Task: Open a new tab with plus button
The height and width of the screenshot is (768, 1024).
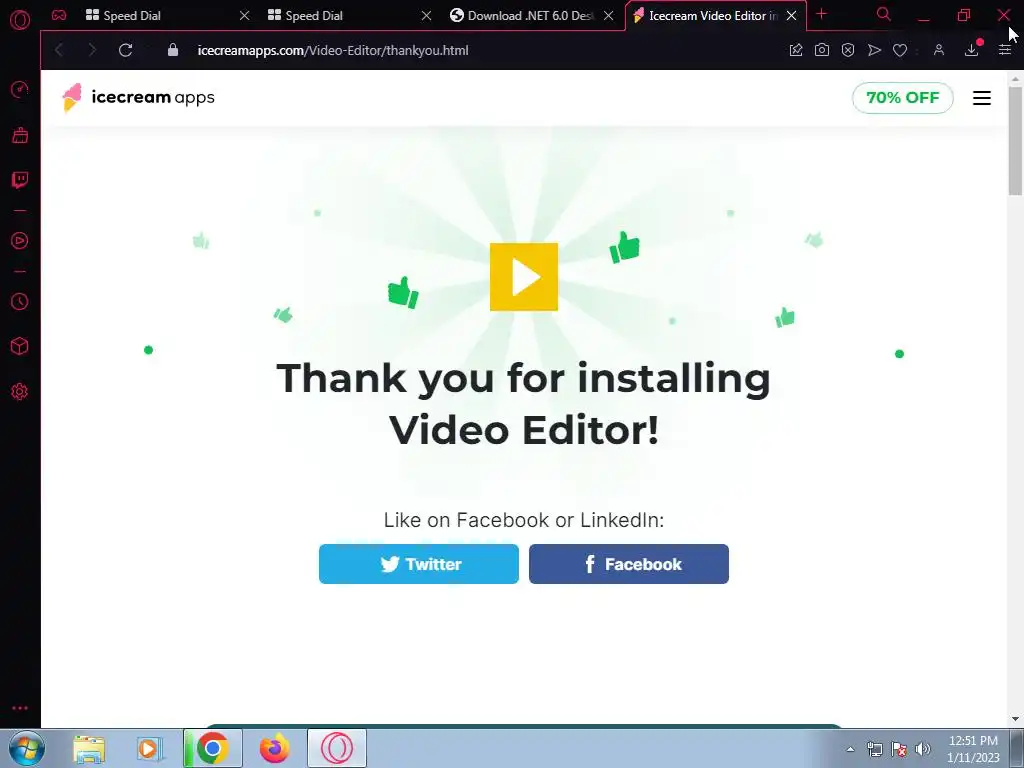Action: [x=822, y=14]
